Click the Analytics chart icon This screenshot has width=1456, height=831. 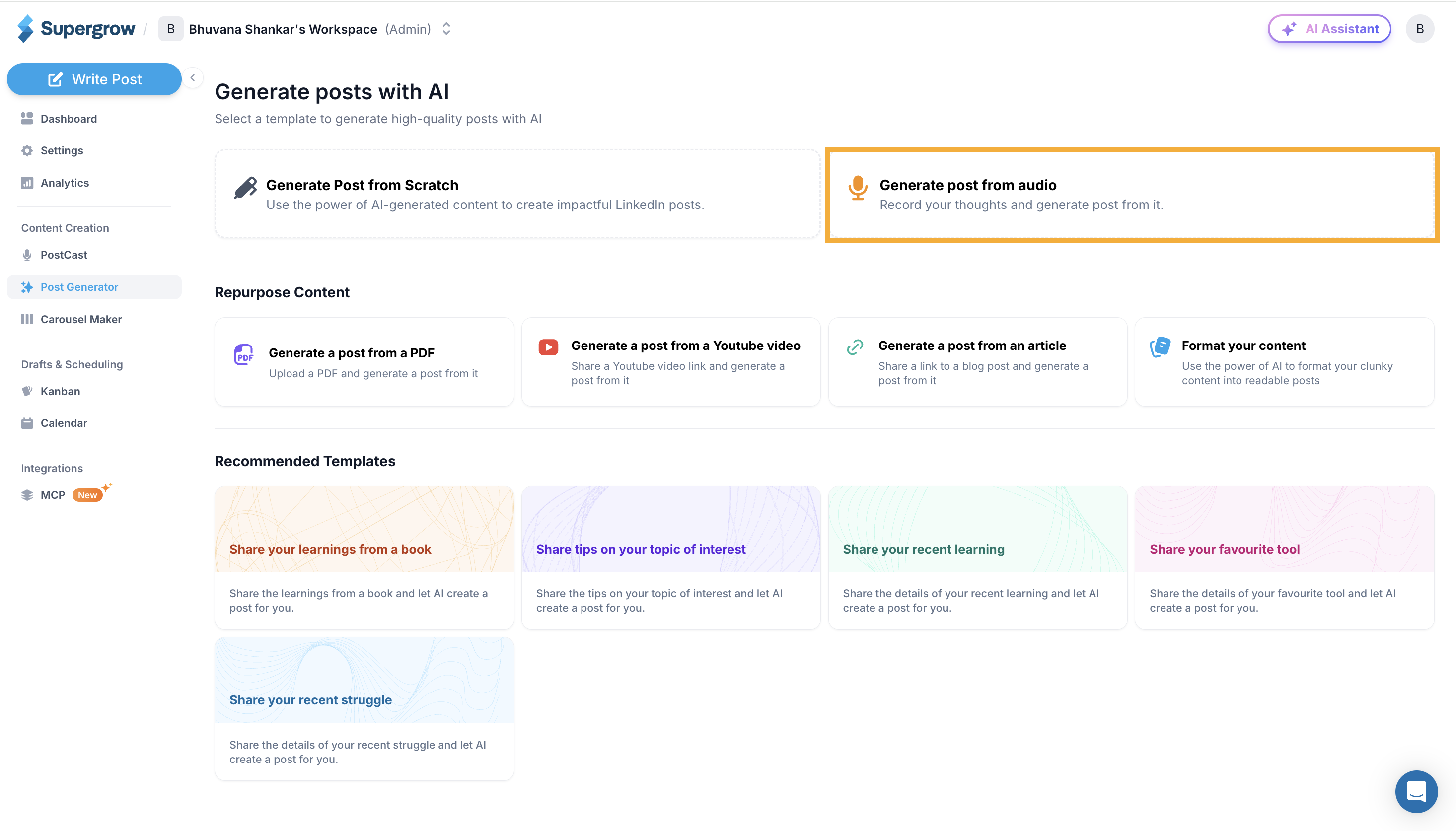[x=27, y=183]
